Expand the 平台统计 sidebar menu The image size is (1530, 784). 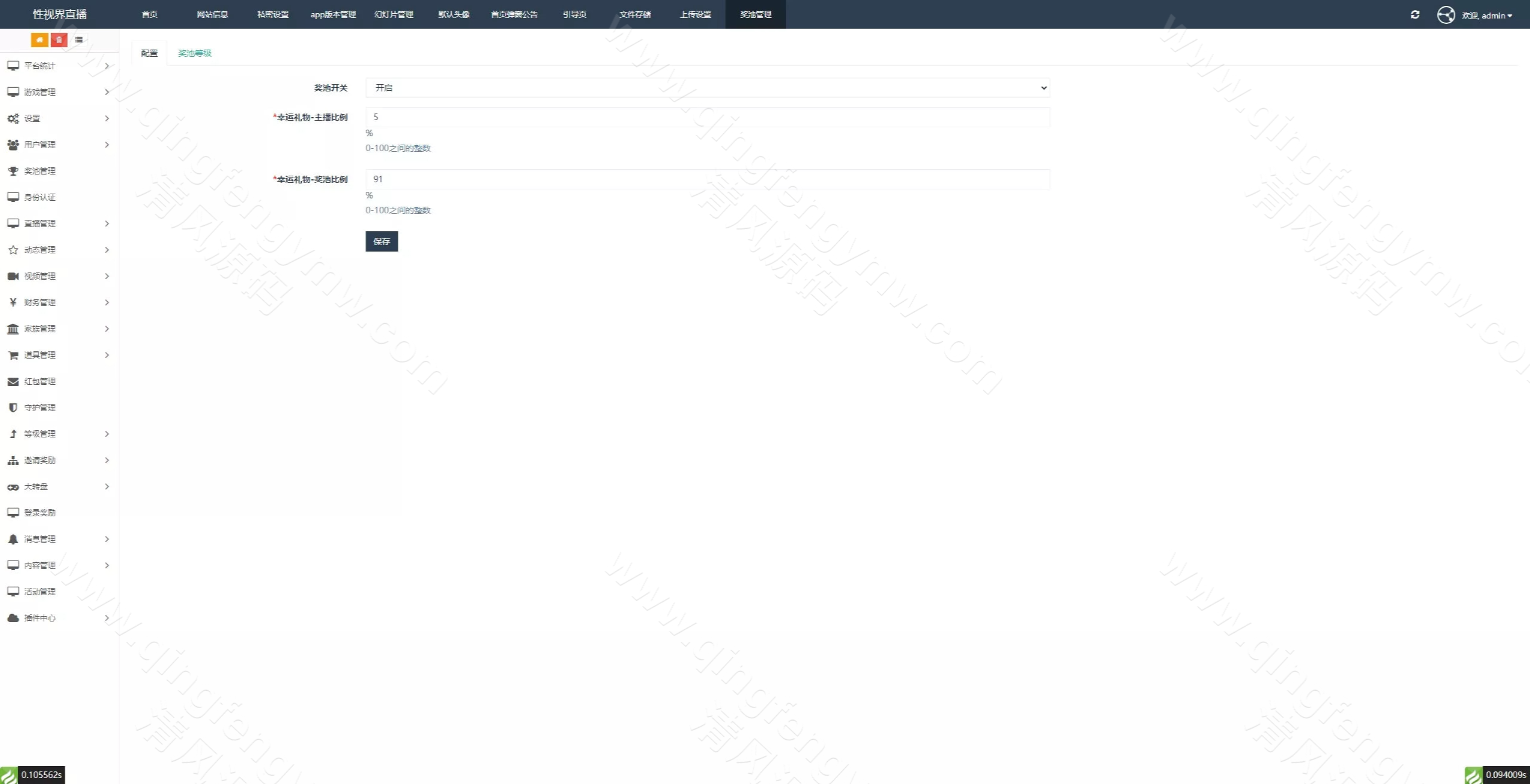pyautogui.click(x=59, y=66)
